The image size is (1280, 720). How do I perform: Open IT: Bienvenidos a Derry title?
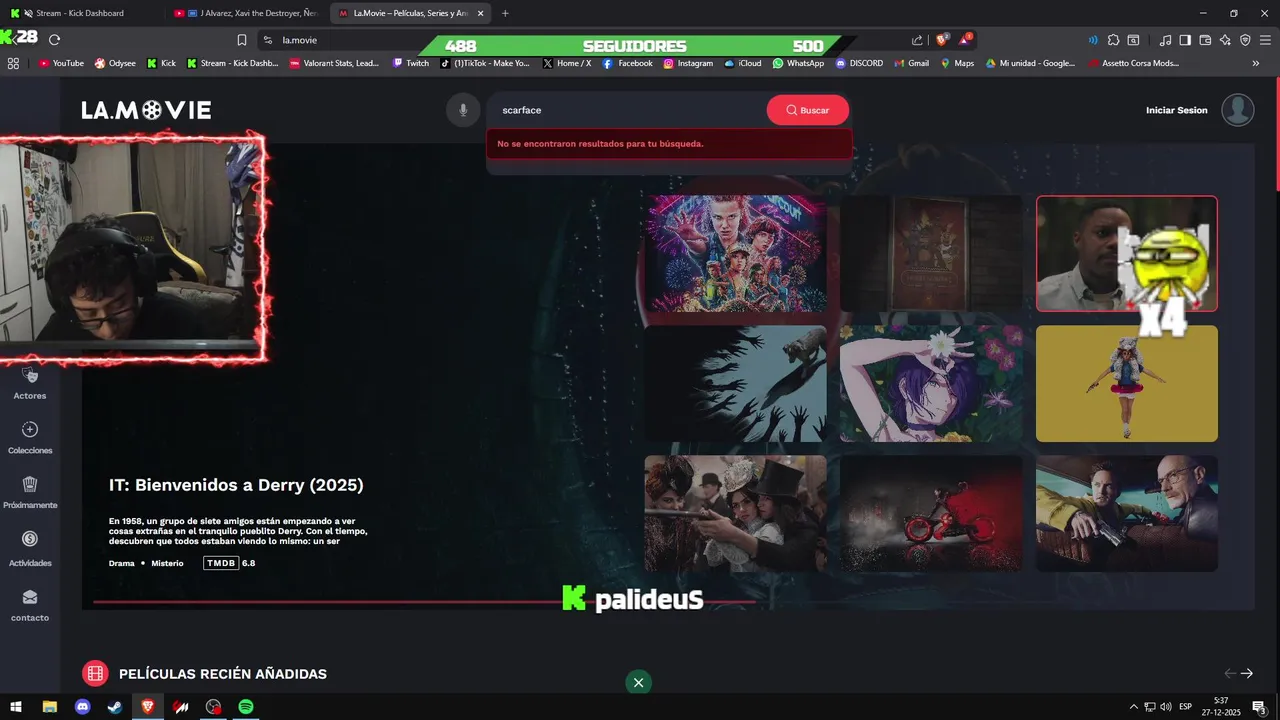(x=236, y=485)
